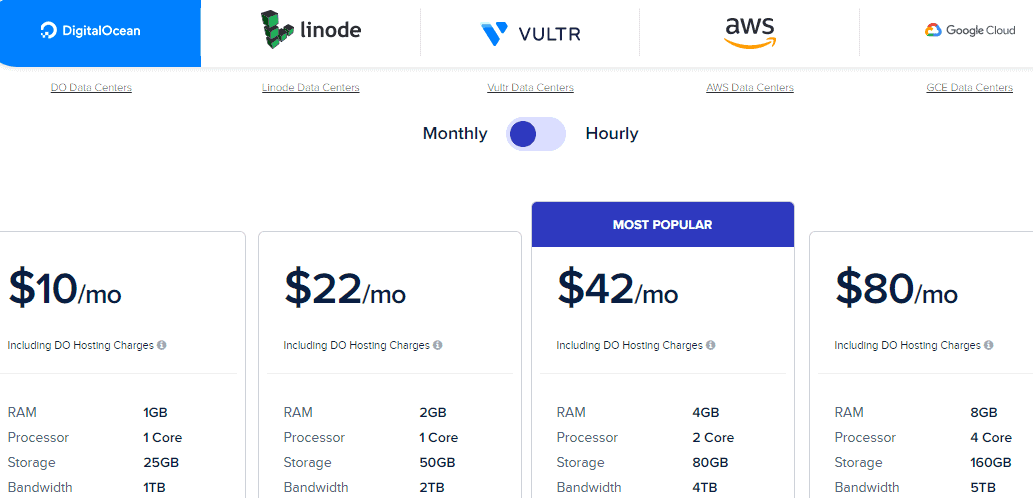Open the Google Cloud provider tab

[968, 31]
